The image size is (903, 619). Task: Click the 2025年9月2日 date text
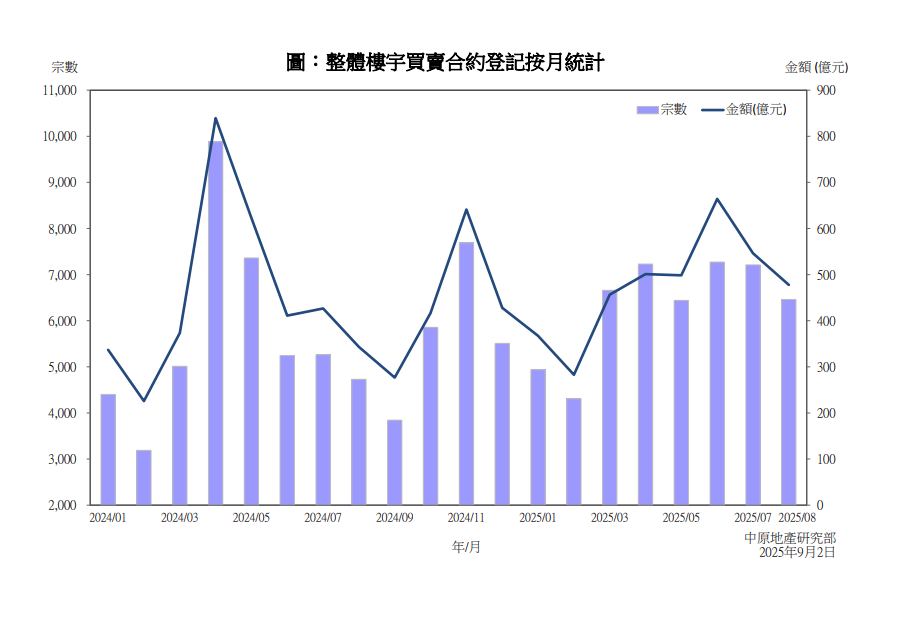[x=796, y=552]
